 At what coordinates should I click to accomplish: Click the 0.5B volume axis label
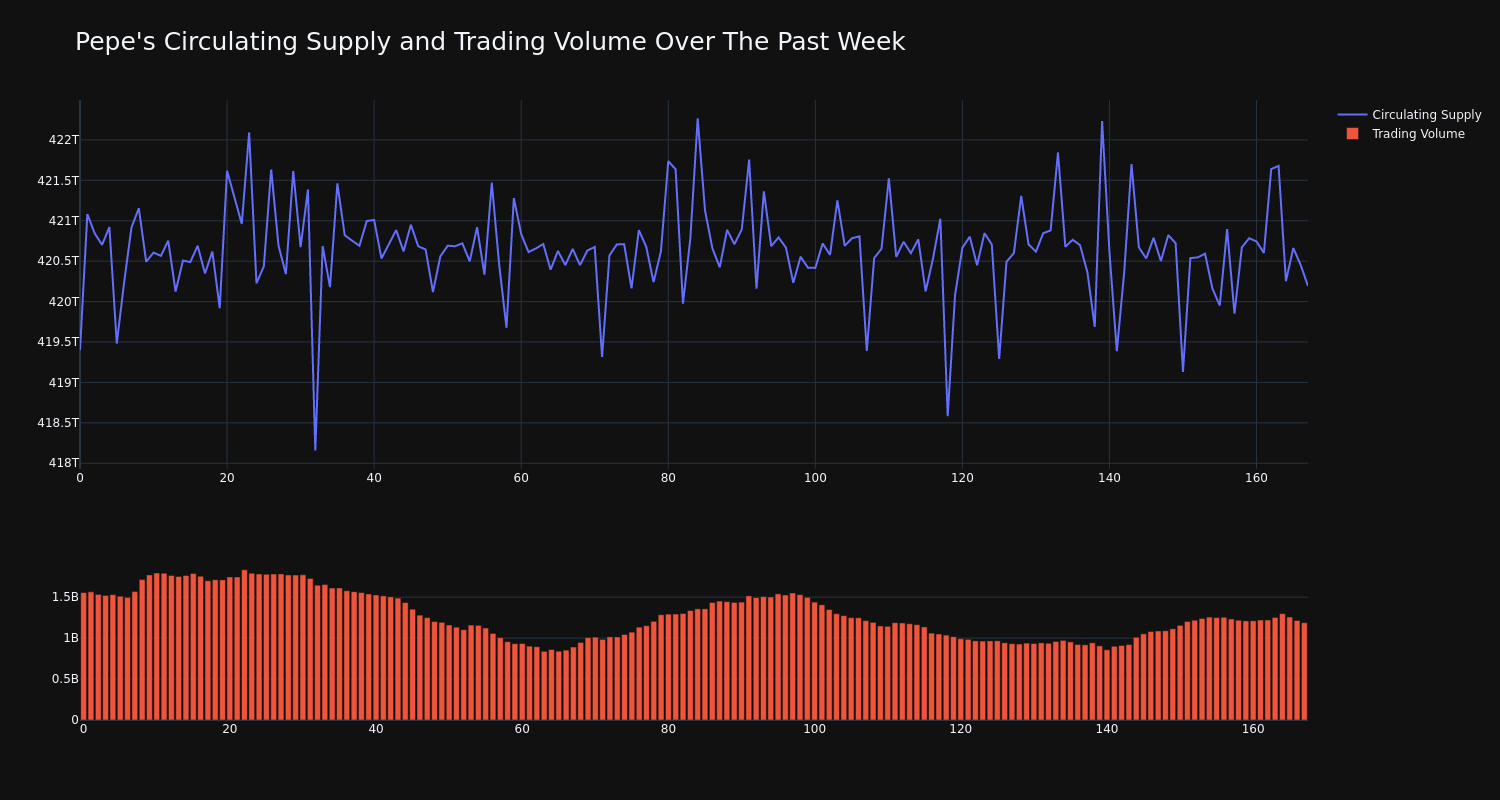(x=64, y=679)
